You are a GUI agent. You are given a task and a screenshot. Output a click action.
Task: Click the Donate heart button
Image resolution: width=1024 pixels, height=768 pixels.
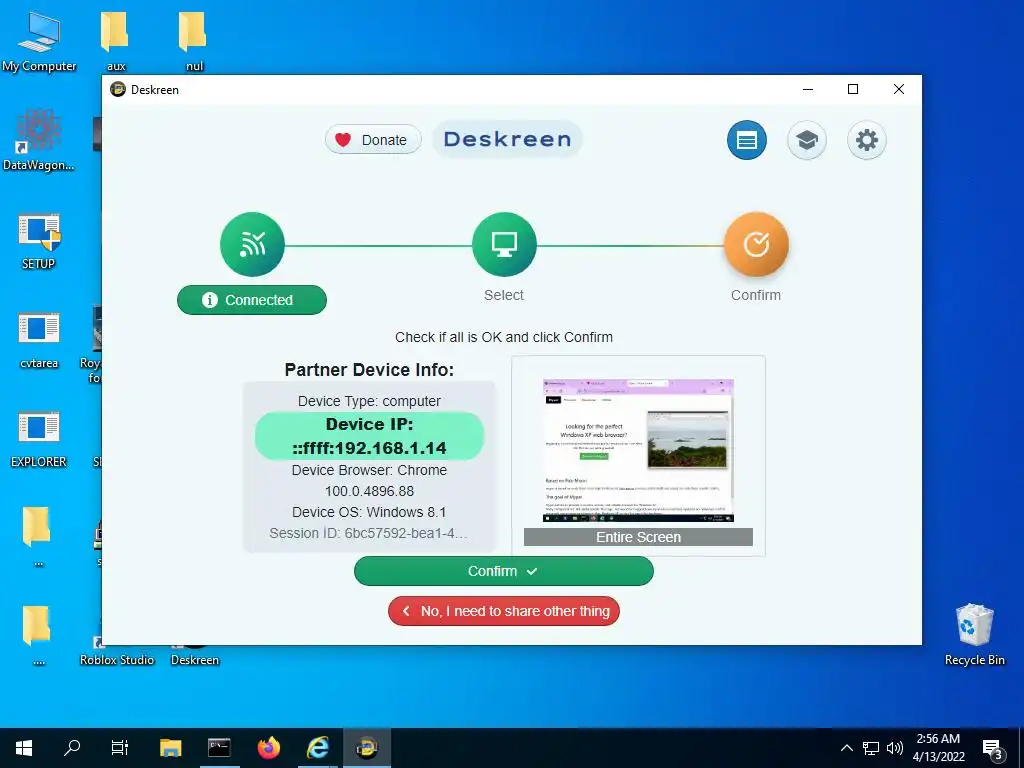coord(373,139)
